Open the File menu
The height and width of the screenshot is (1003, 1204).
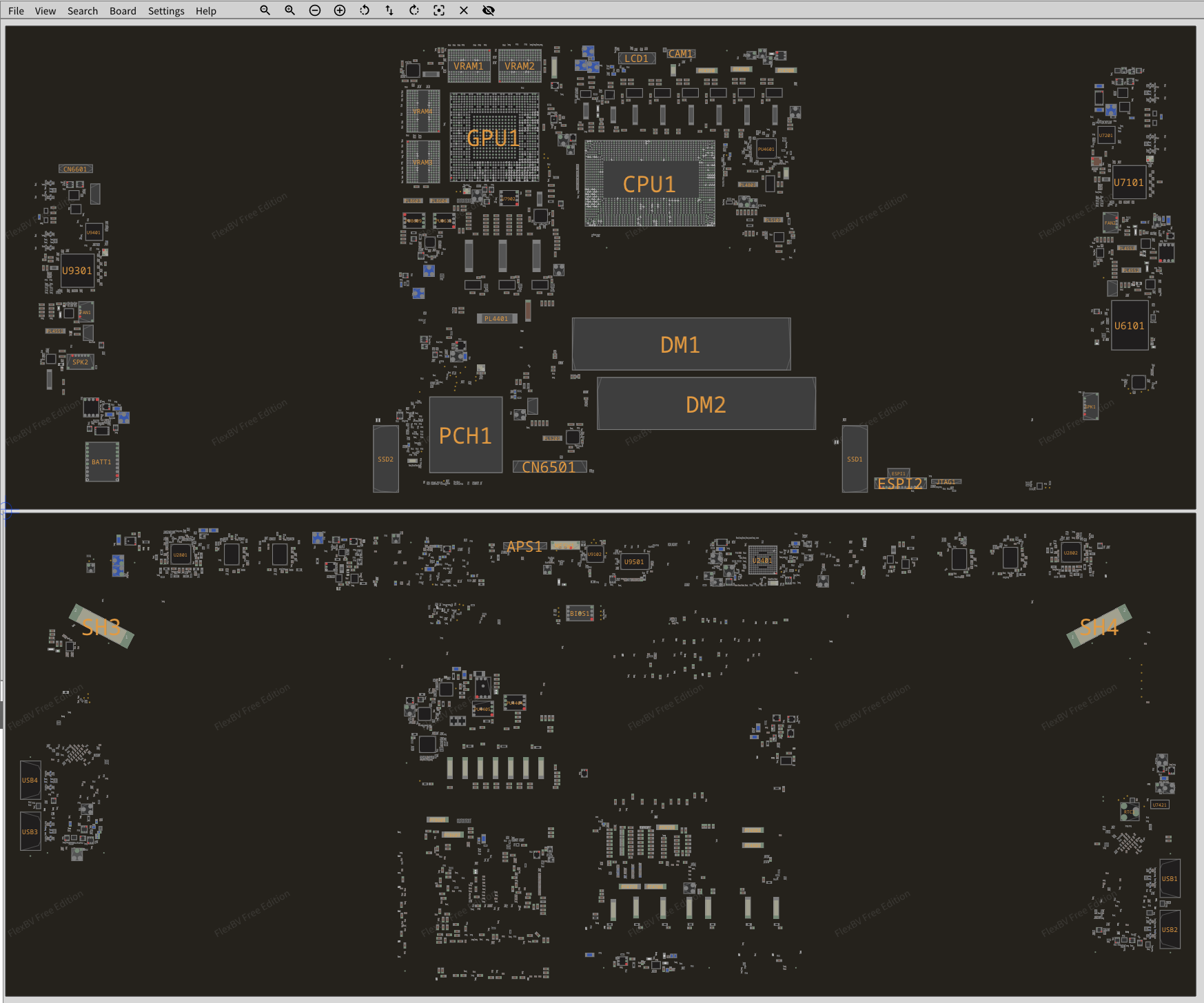click(16, 11)
